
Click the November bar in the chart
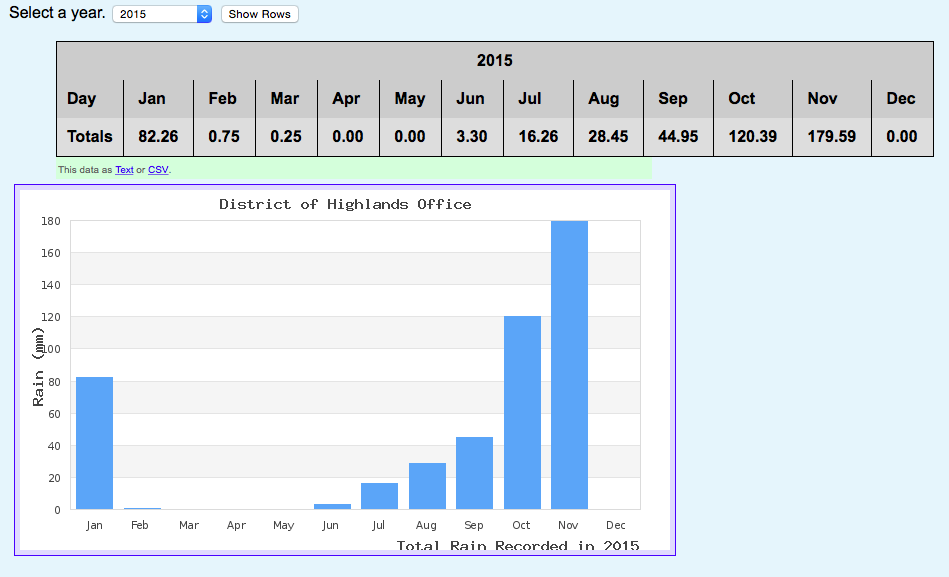569,365
